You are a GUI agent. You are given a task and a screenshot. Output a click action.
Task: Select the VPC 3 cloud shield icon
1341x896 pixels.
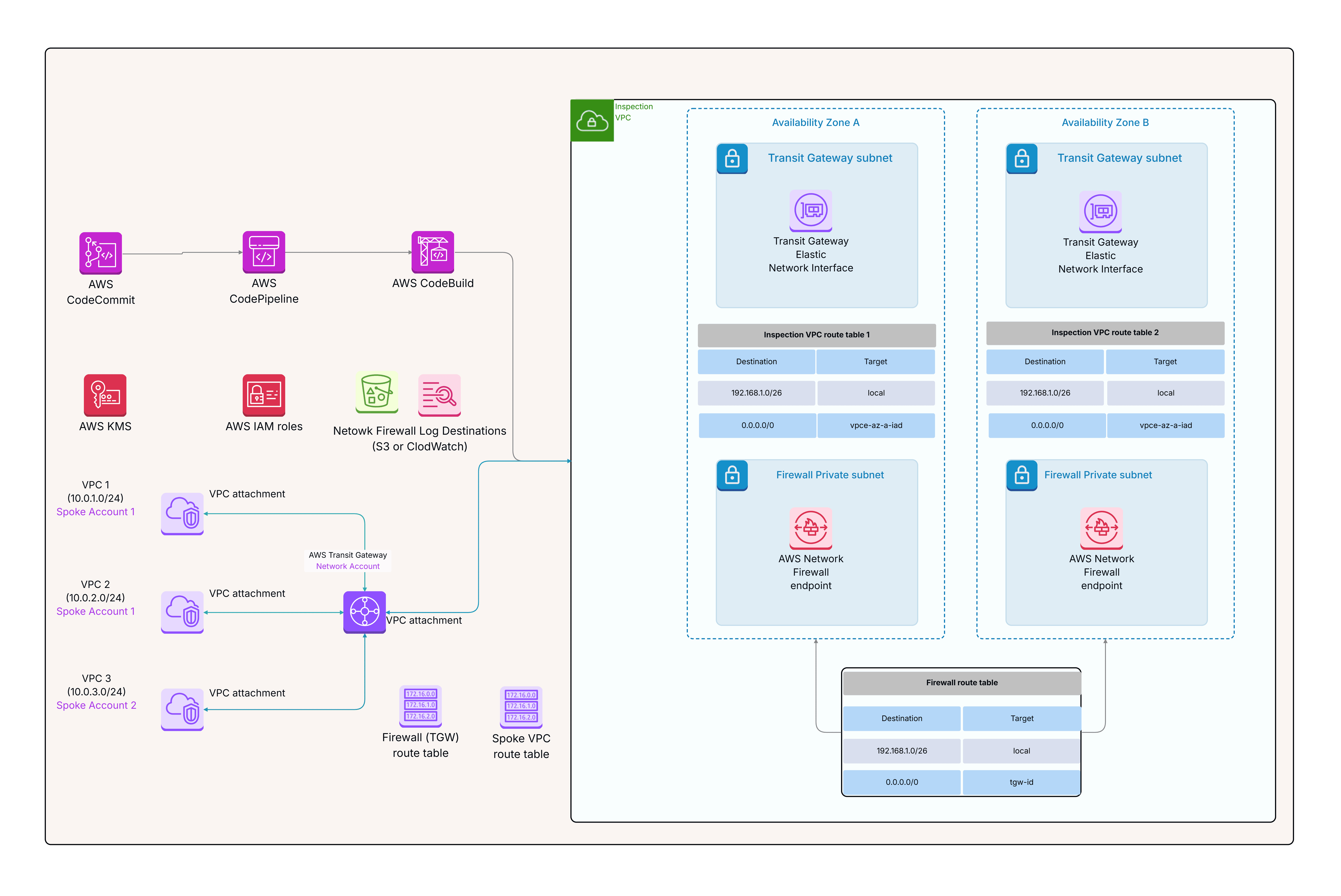pos(182,709)
